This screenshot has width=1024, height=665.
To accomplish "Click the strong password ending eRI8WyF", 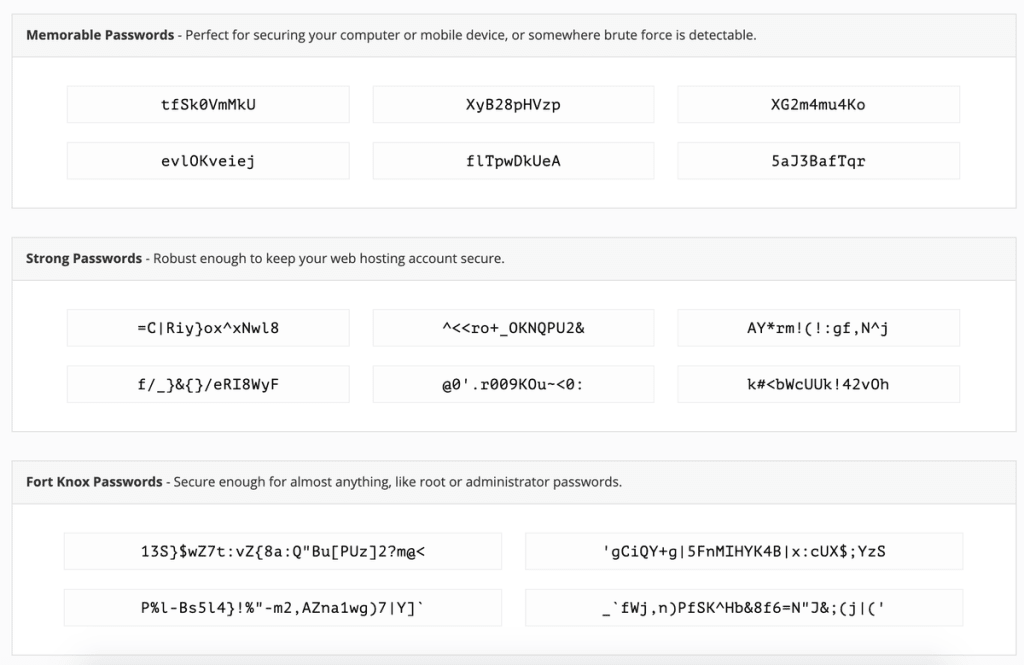I will point(207,384).
